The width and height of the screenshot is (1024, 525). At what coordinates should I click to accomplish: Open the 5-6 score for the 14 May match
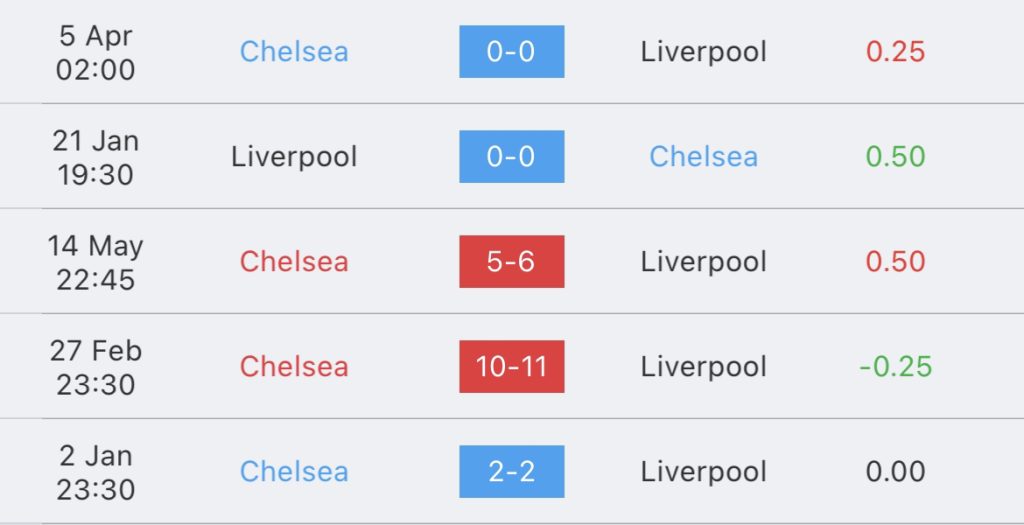click(511, 261)
